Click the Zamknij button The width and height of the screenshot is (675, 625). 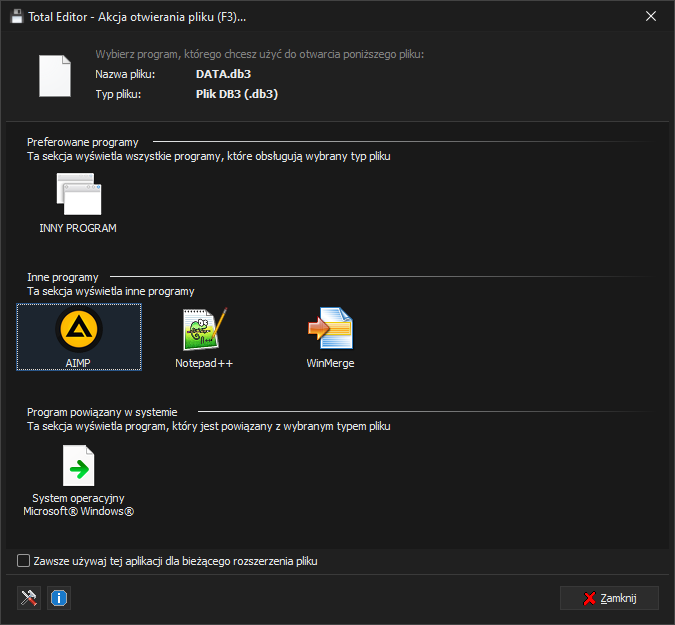coord(609,598)
